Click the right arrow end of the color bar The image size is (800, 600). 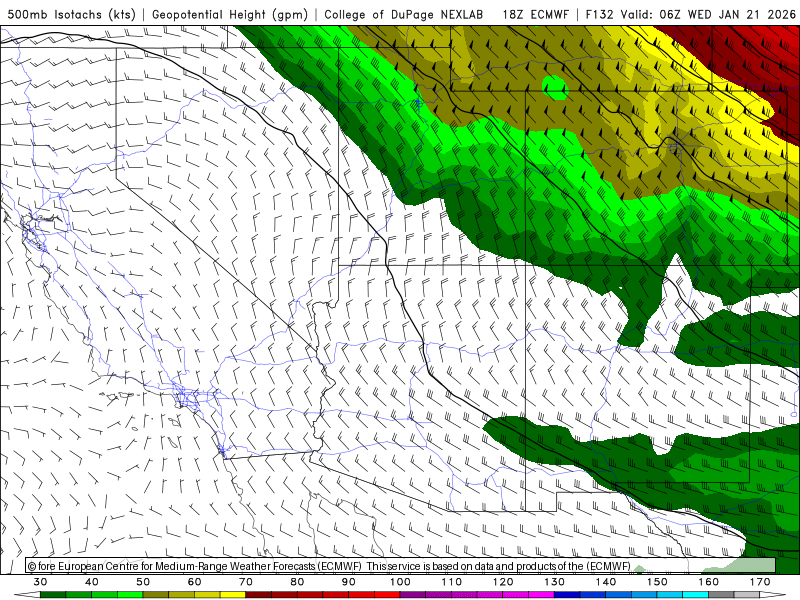point(772,594)
